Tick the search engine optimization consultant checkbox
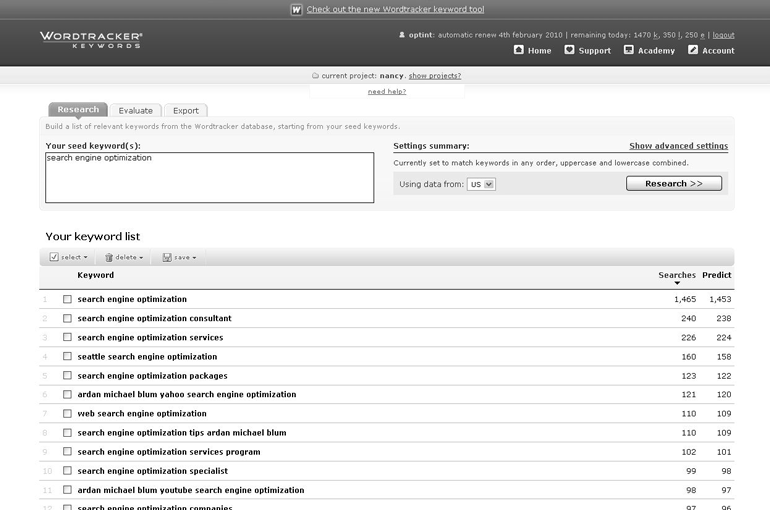Image resolution: width=770 pixels, height=510 pixels. tap(67, 318)
